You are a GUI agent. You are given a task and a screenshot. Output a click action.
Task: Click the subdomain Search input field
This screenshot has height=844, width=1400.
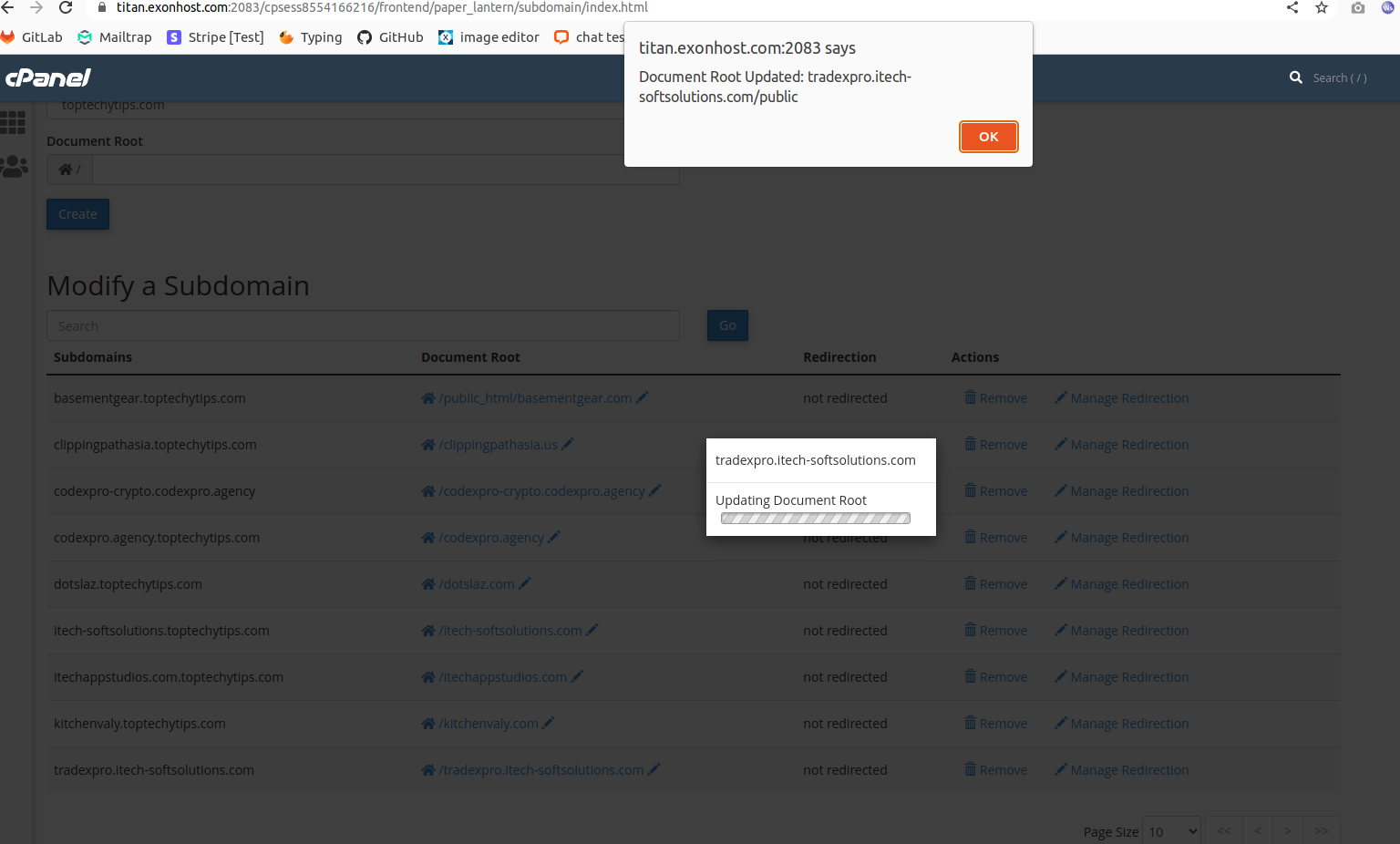[363, 325]
